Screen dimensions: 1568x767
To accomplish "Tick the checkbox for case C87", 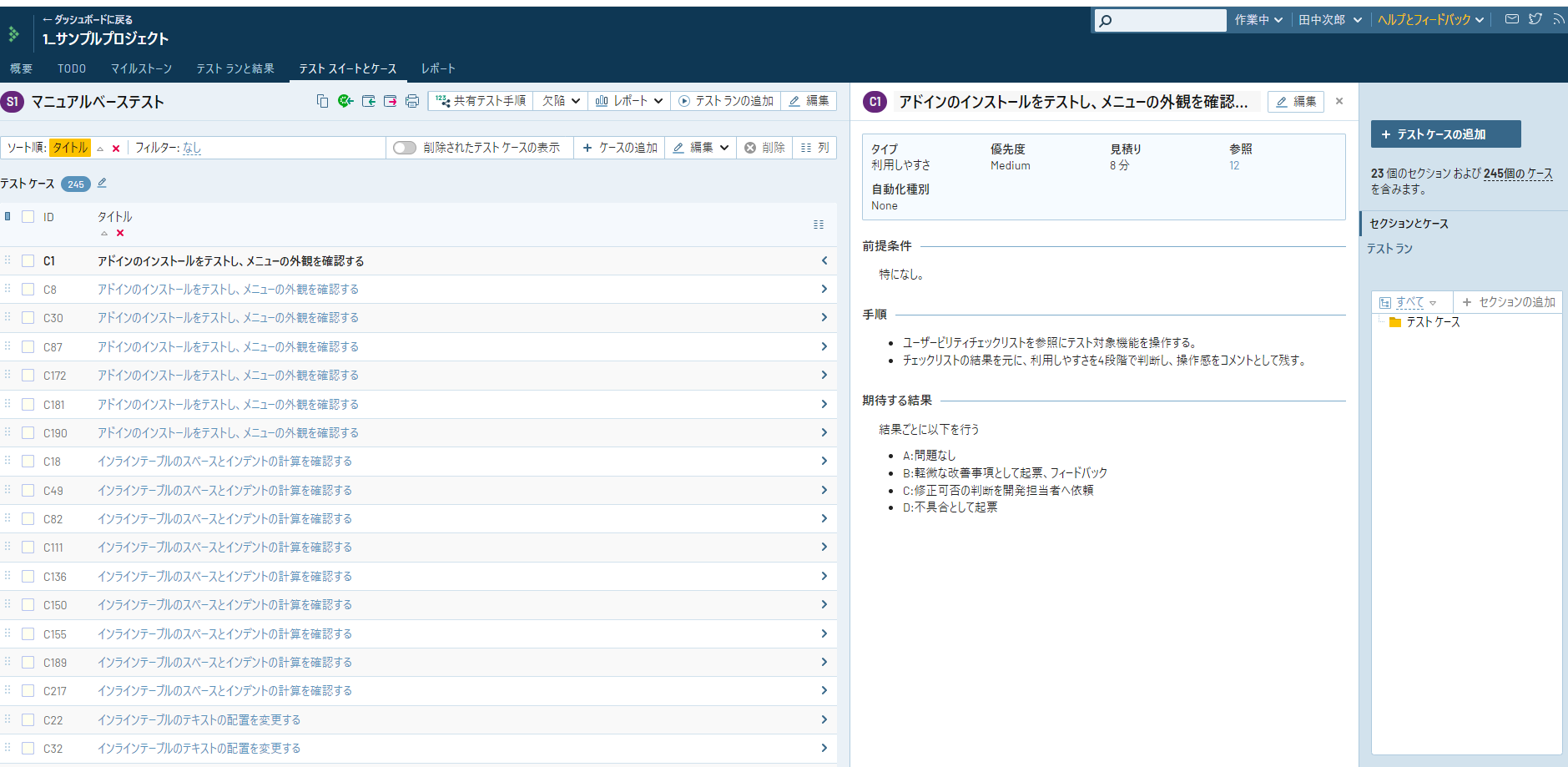I will click(28, 347).
